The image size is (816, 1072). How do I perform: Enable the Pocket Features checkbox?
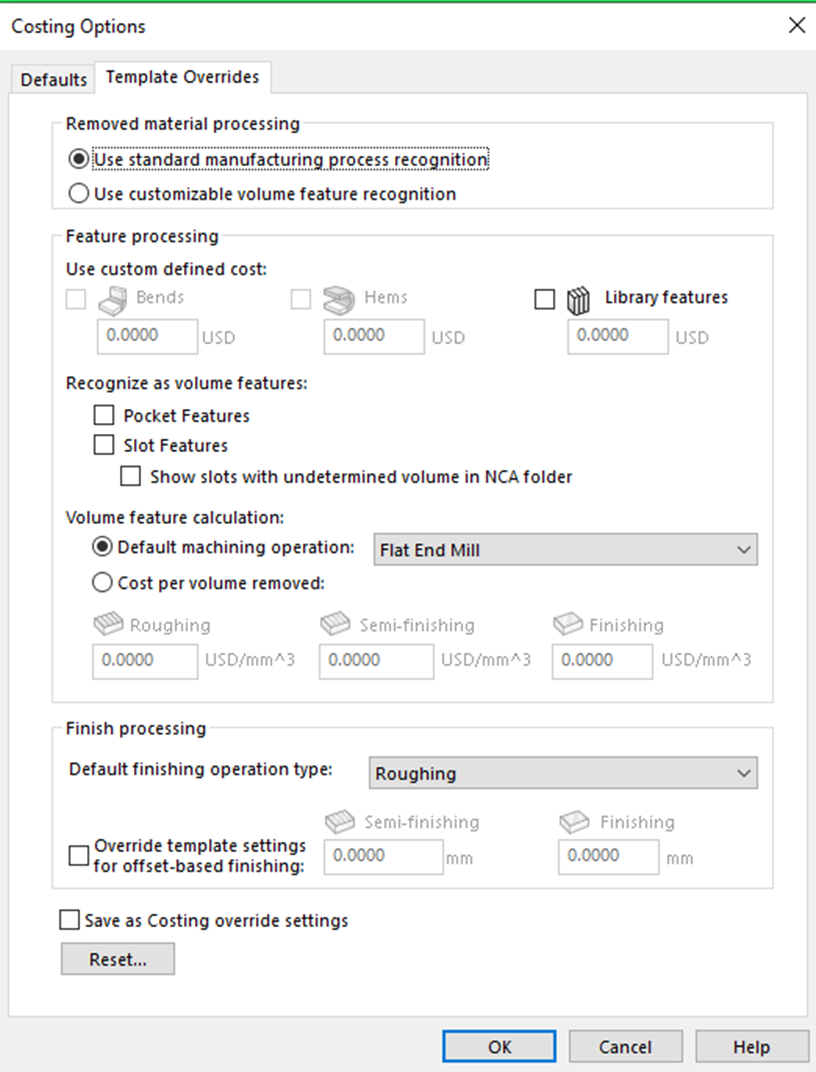[x=104, y=415]
